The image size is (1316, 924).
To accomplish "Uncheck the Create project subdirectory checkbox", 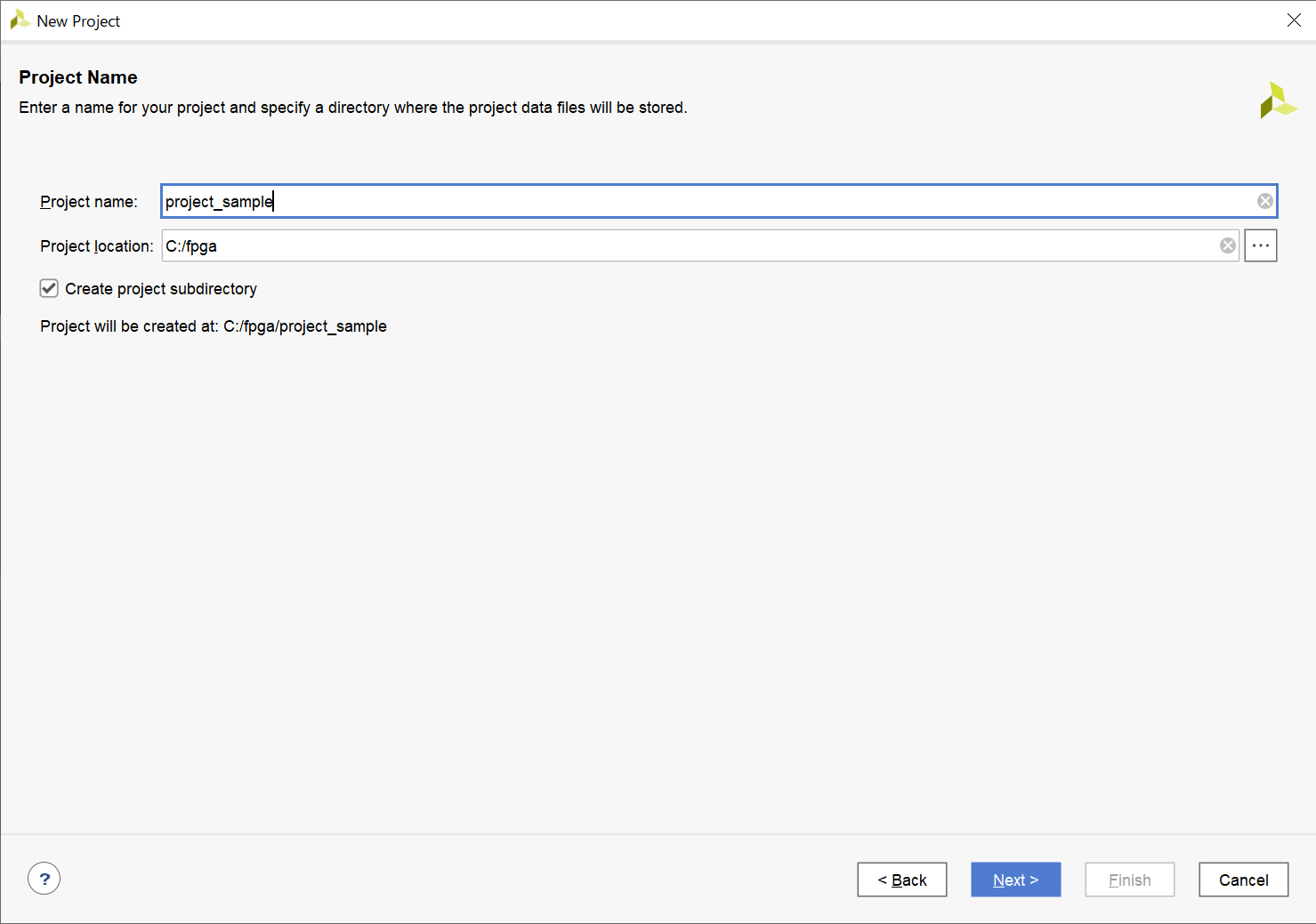I will (49, 288).
